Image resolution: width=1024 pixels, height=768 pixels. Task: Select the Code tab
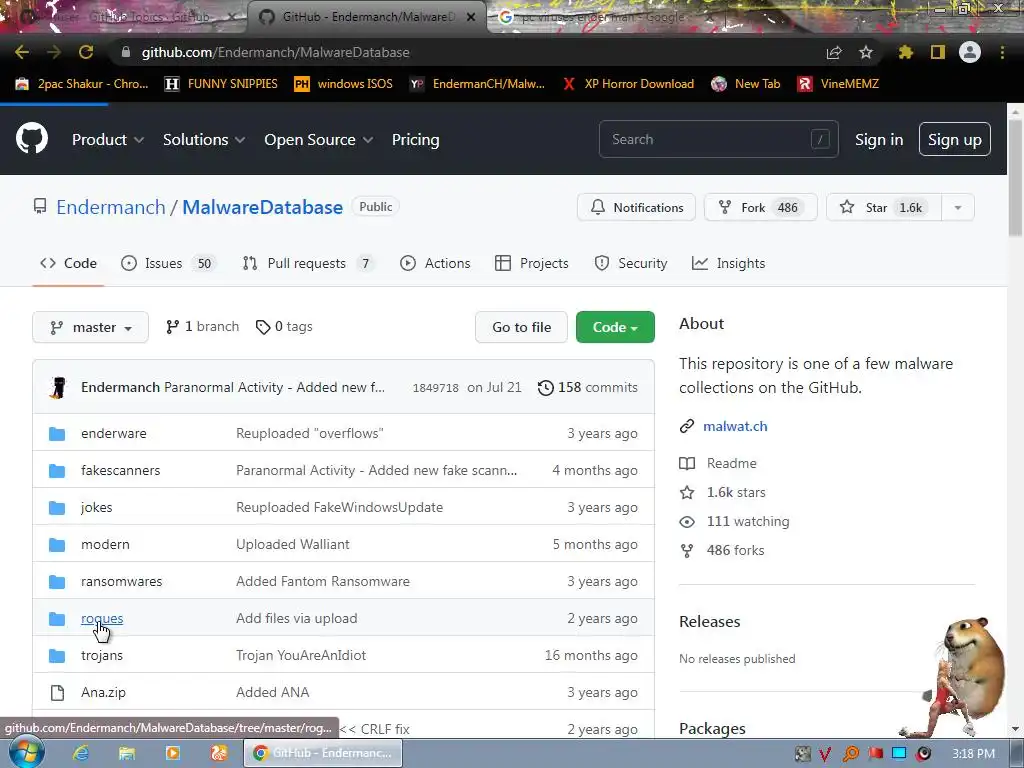pos(68,263)
